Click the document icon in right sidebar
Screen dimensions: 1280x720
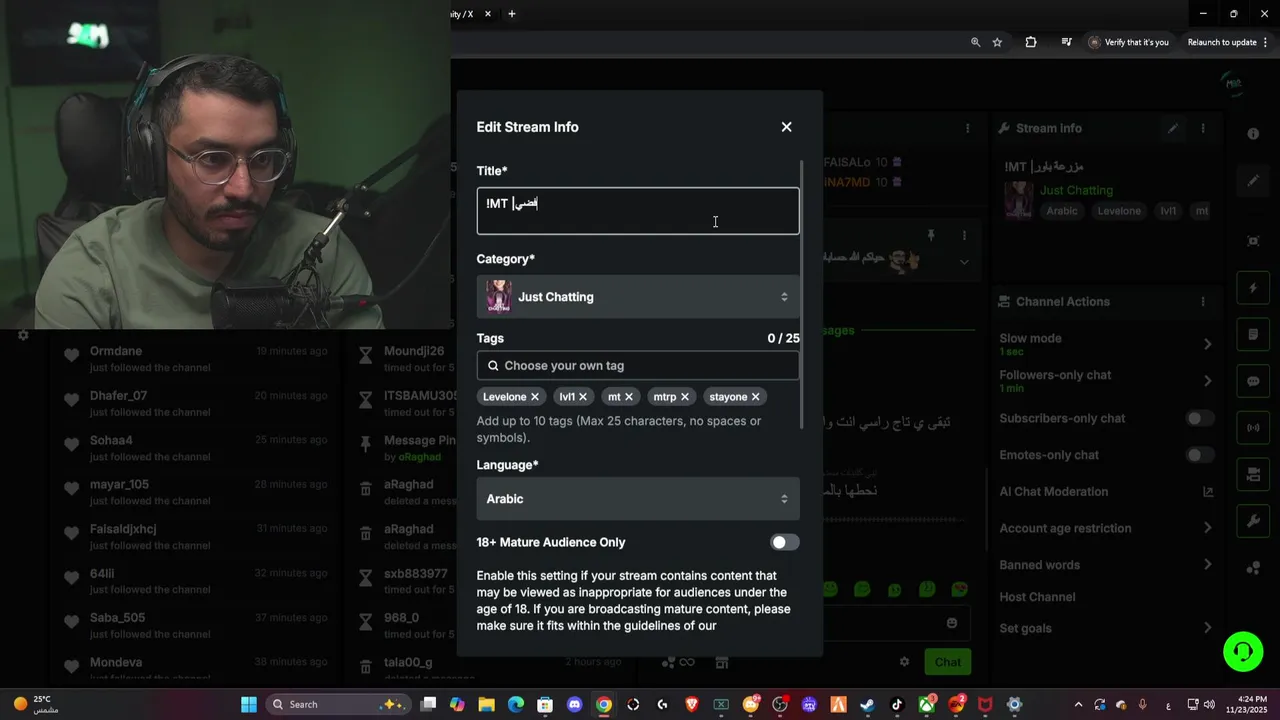[x=1253, y=334]
